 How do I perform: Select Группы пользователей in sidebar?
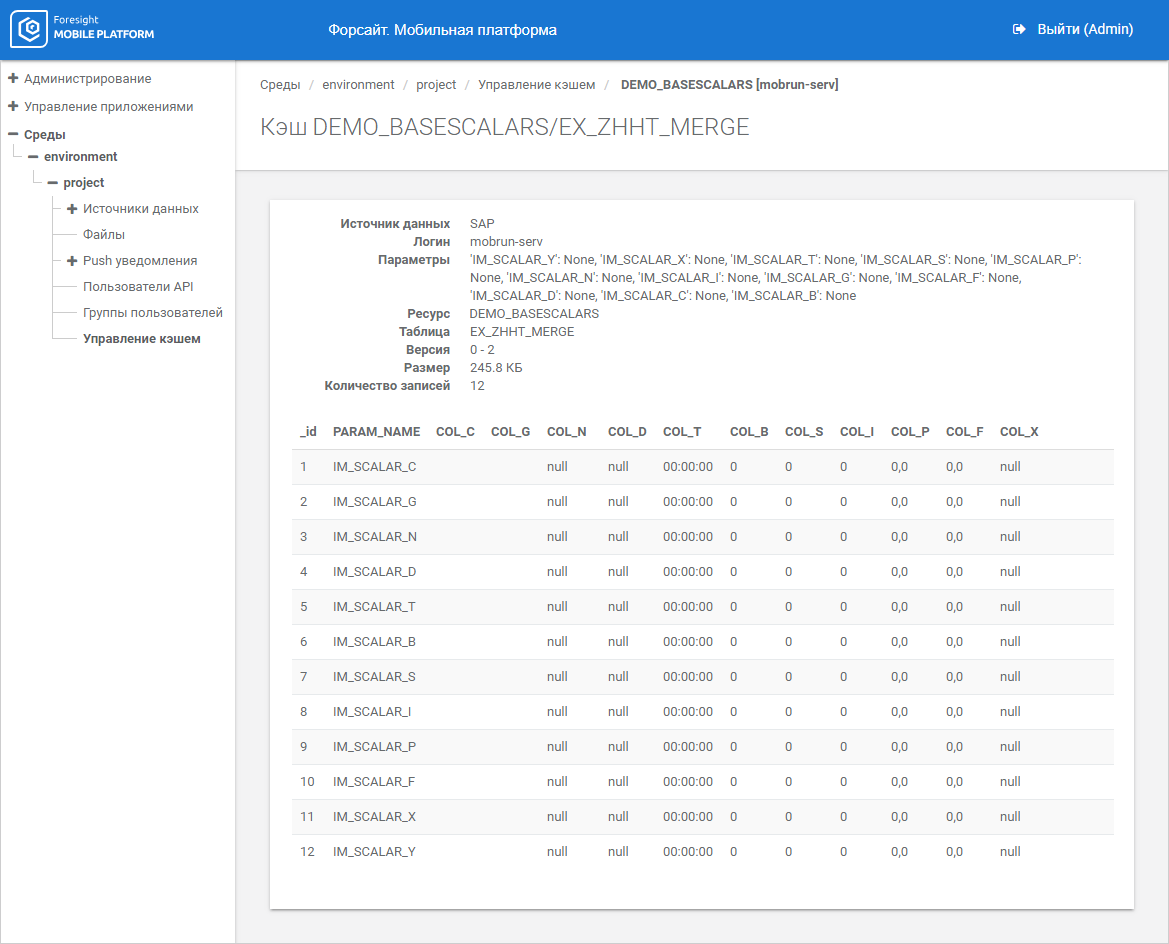(152, 313)
